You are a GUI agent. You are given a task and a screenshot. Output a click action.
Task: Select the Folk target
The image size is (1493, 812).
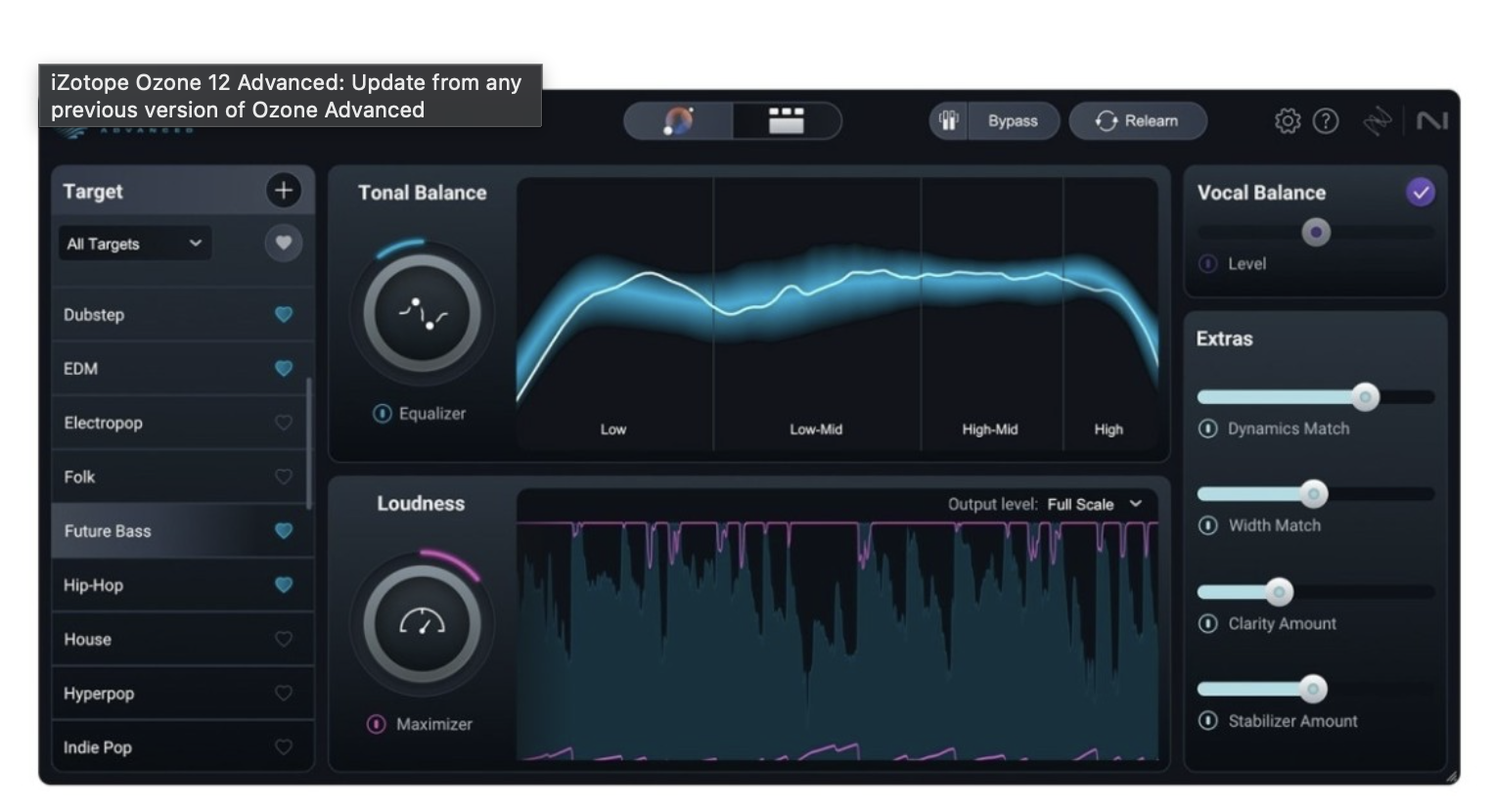tap(182, 477)
